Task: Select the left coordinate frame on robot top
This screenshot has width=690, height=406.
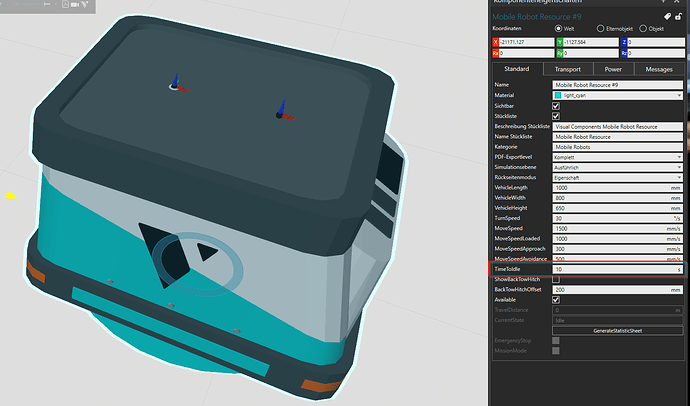Action: click(x=176, y=85)
